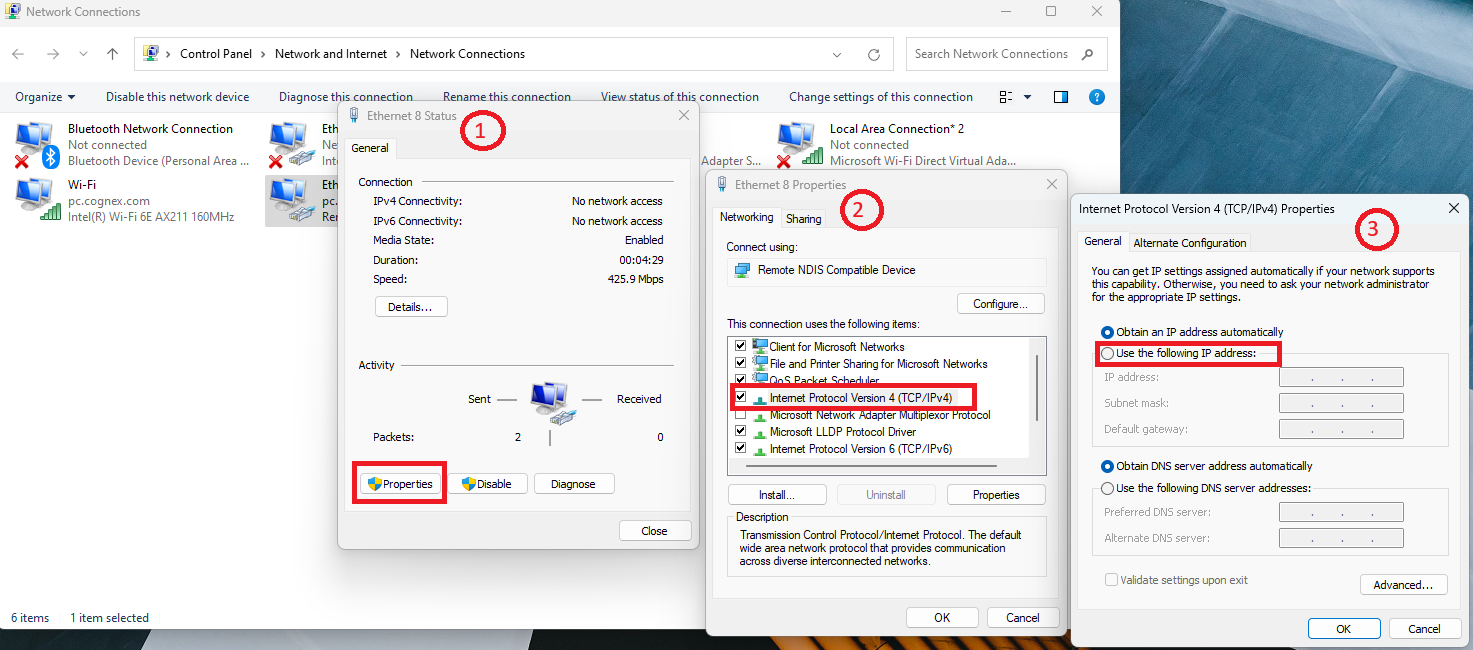This screenshot has width=1473, height=650.
Task: Click the refresh icon in address bar
Action: click(x=874, y=54)
